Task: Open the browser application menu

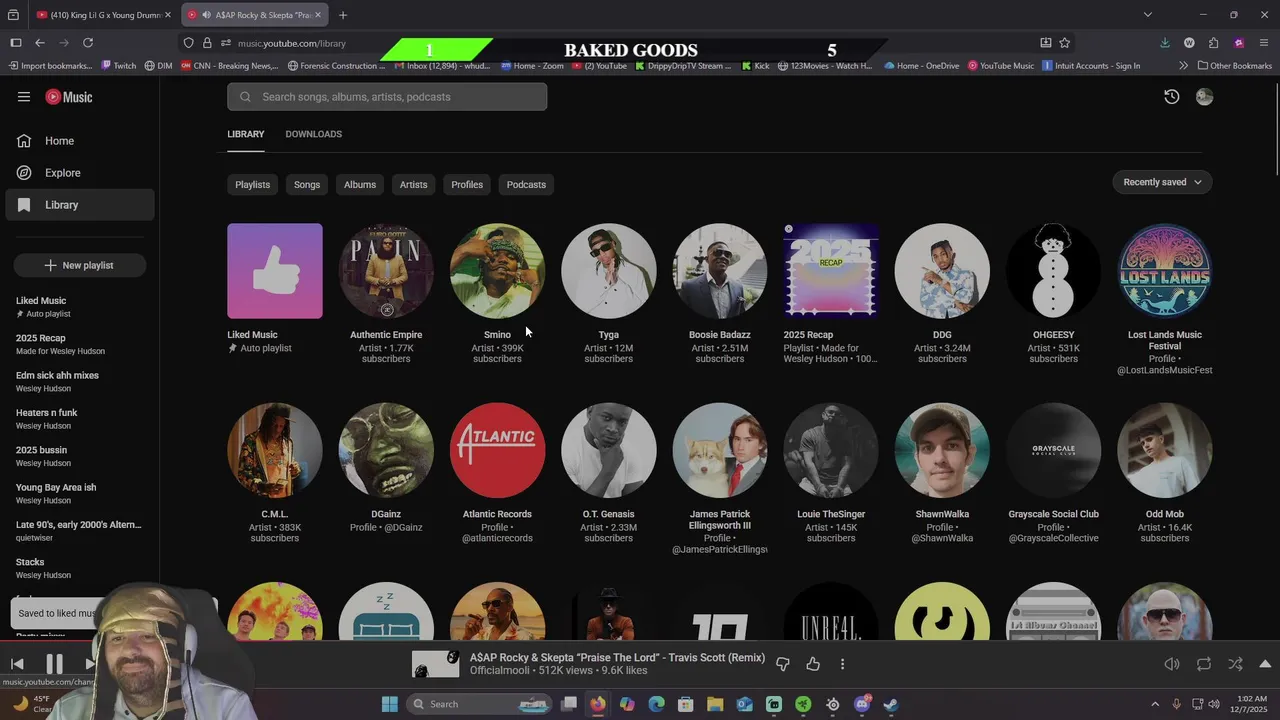Action: pos(1264,43)
